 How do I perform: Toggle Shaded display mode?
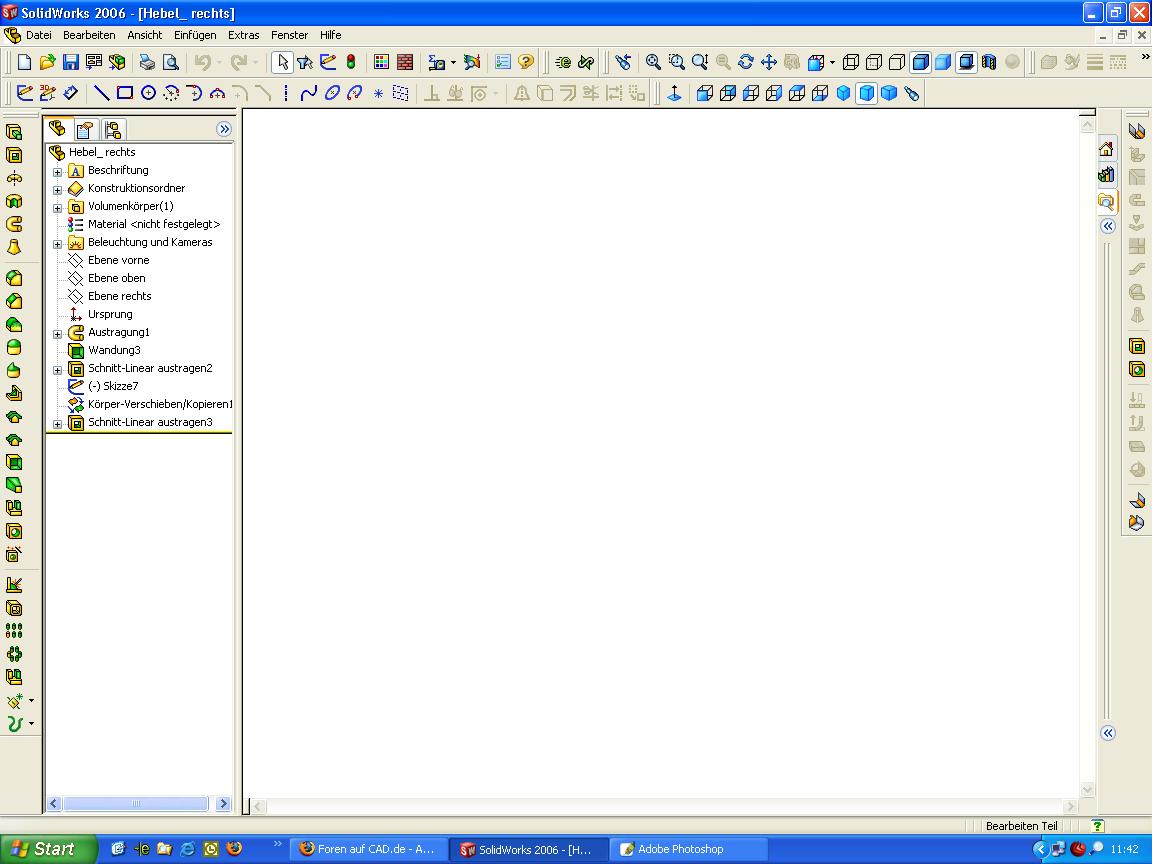[943, 62]
